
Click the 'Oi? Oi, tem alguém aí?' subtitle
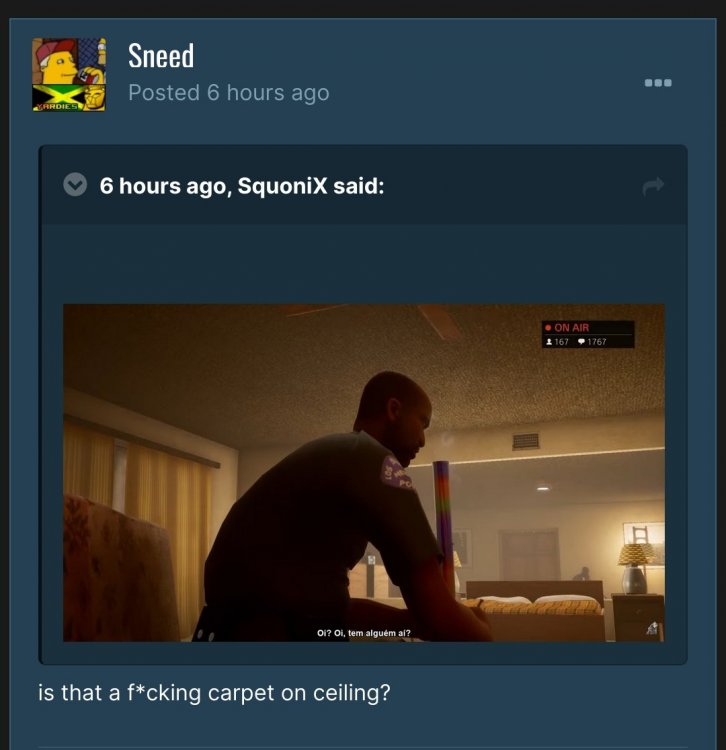[x=363, y=633]
